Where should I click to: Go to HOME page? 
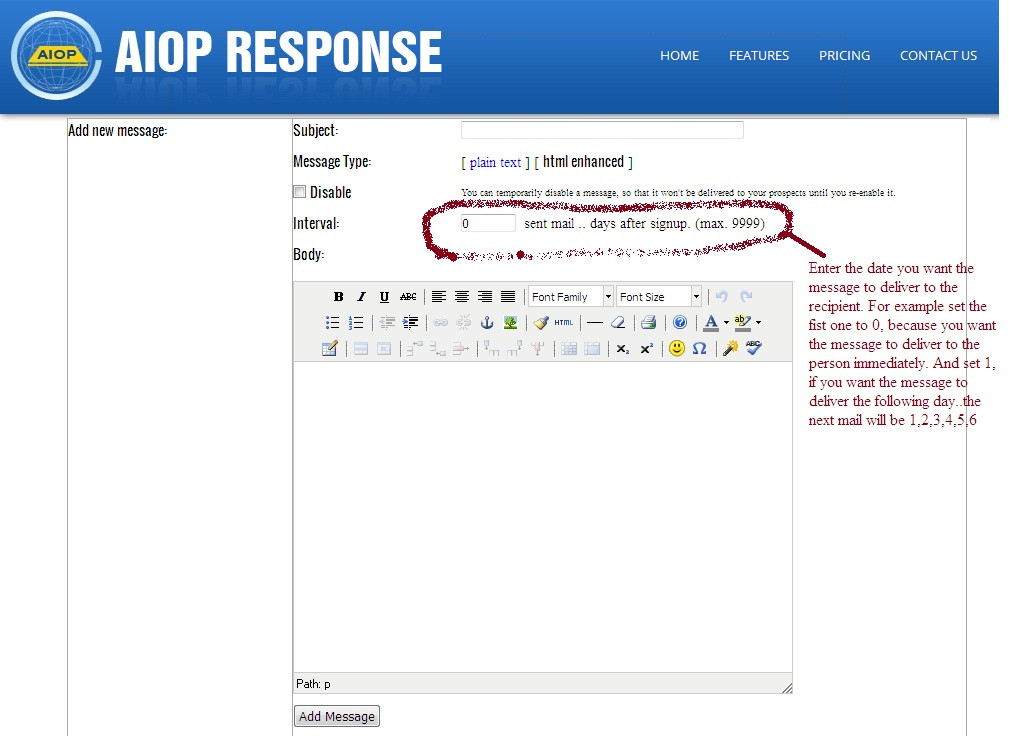(x=679, y=56)
